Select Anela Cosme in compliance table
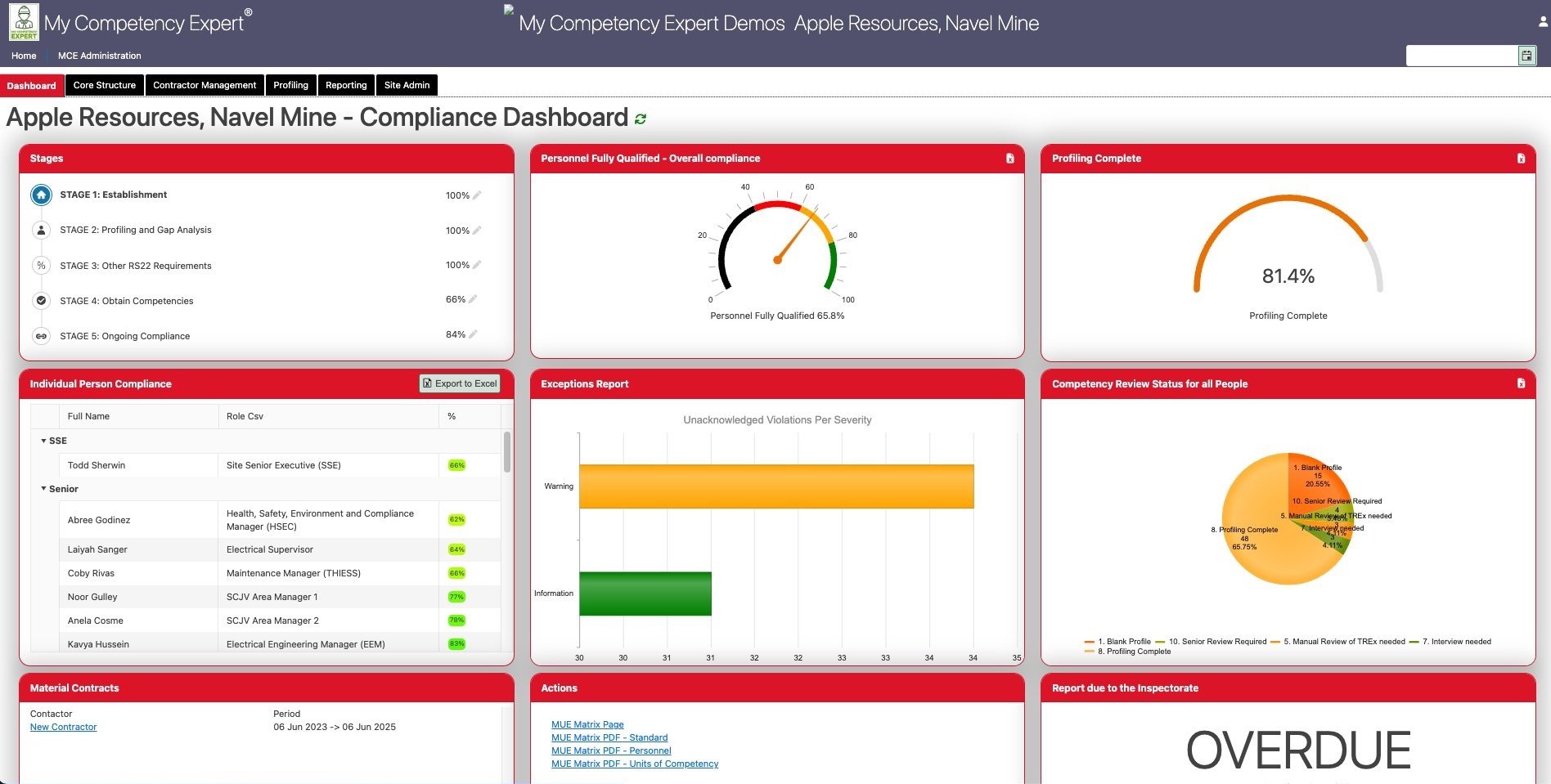This screenshot has width=1551, height=784. point(96,620)
